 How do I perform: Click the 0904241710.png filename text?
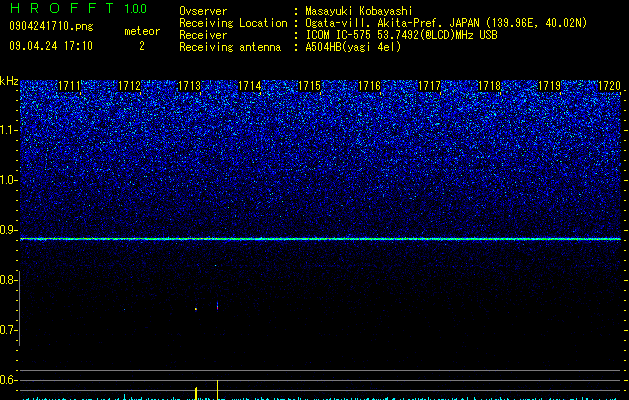51,26
